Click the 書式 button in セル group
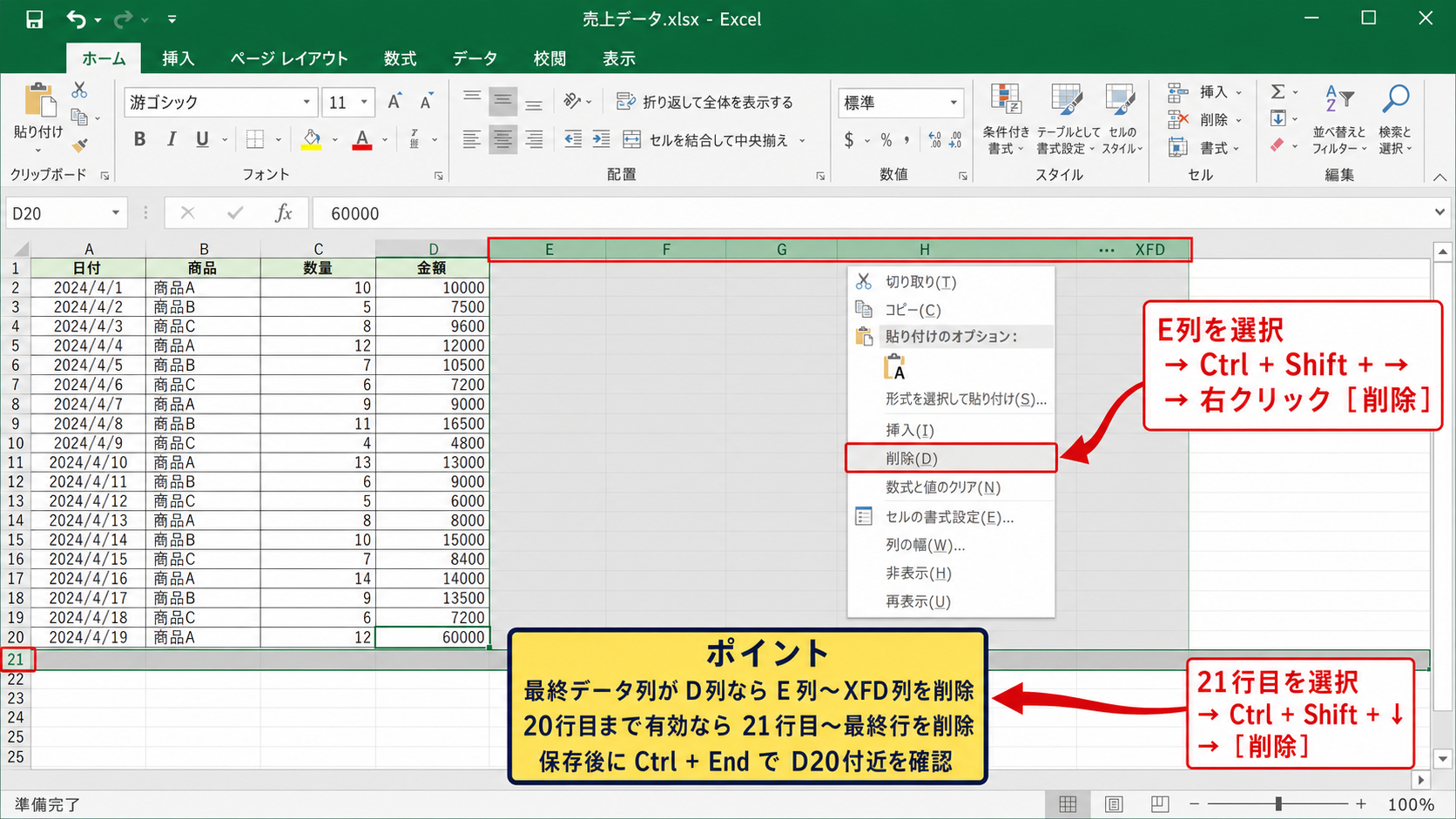Screen dimensions: 1456x819 point(1206,148)
